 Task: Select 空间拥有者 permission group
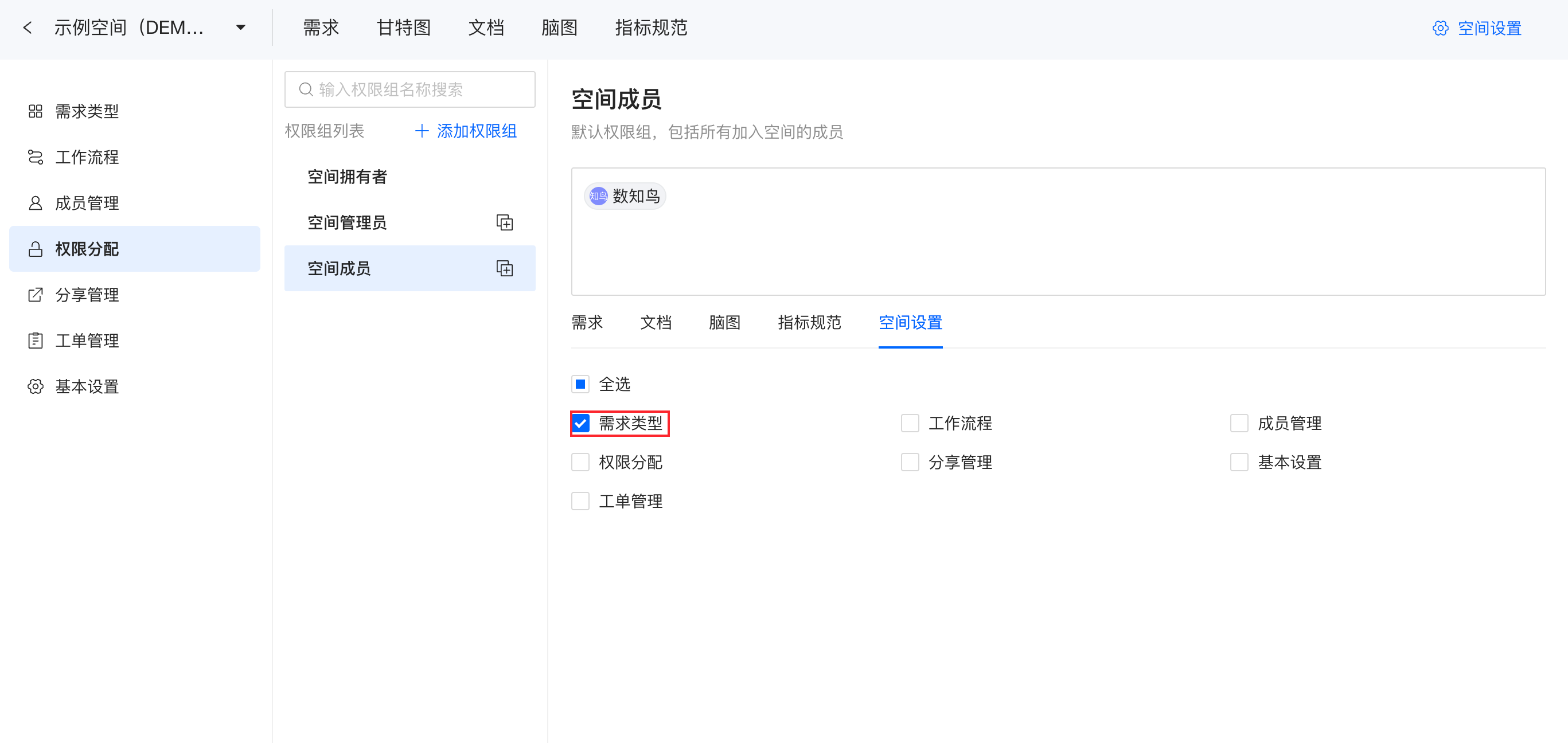pos(347,177)
